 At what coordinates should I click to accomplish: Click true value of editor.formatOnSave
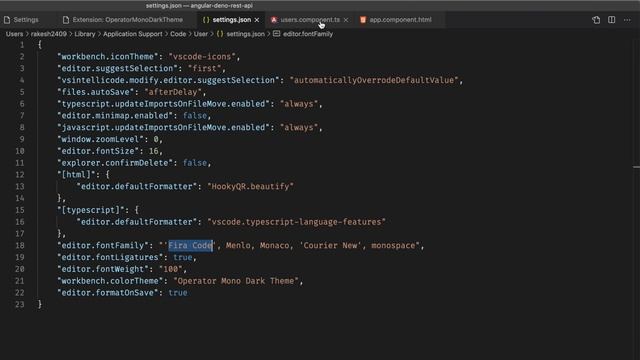point(178,293)
